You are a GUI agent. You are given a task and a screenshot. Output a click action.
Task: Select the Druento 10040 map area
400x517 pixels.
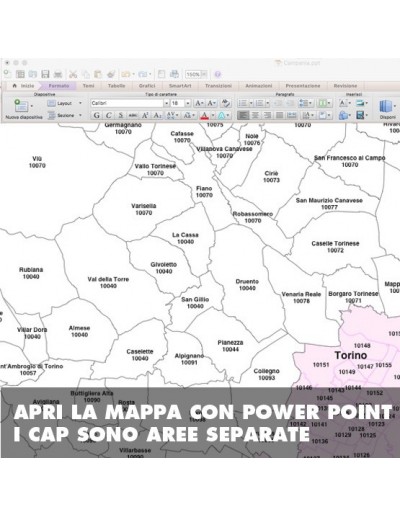pyautogui.click(x=247, y=285)
